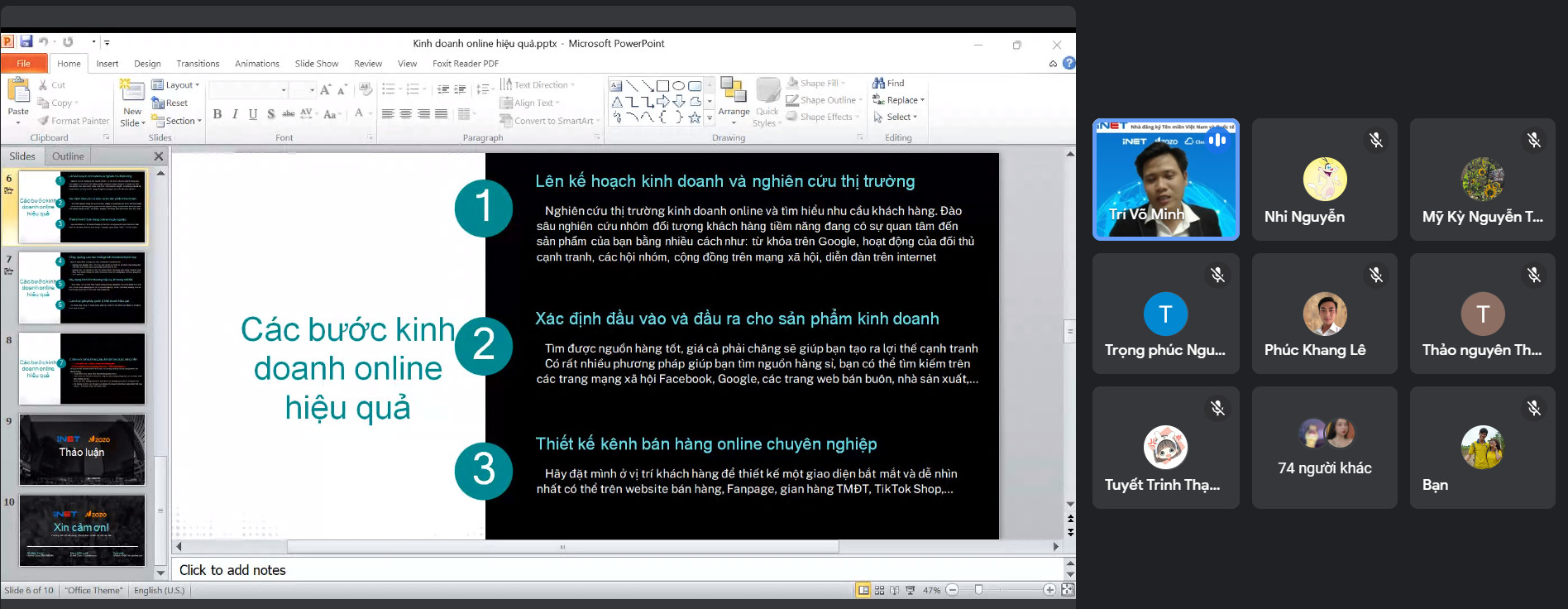Click the Find binoculars icon
This screenshot has height=609, width=1568.
tap(878, 84)
